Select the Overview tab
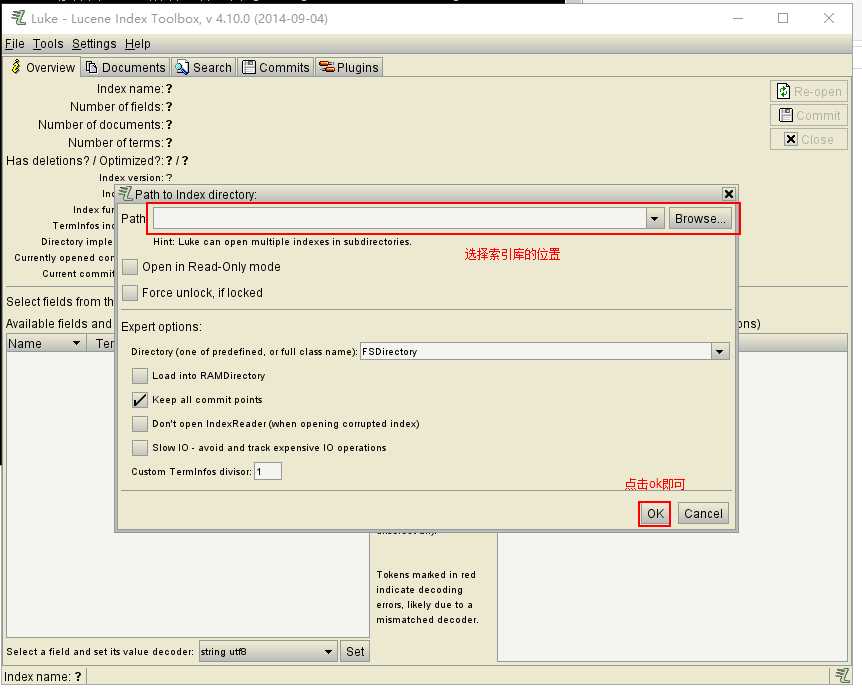 43,67
